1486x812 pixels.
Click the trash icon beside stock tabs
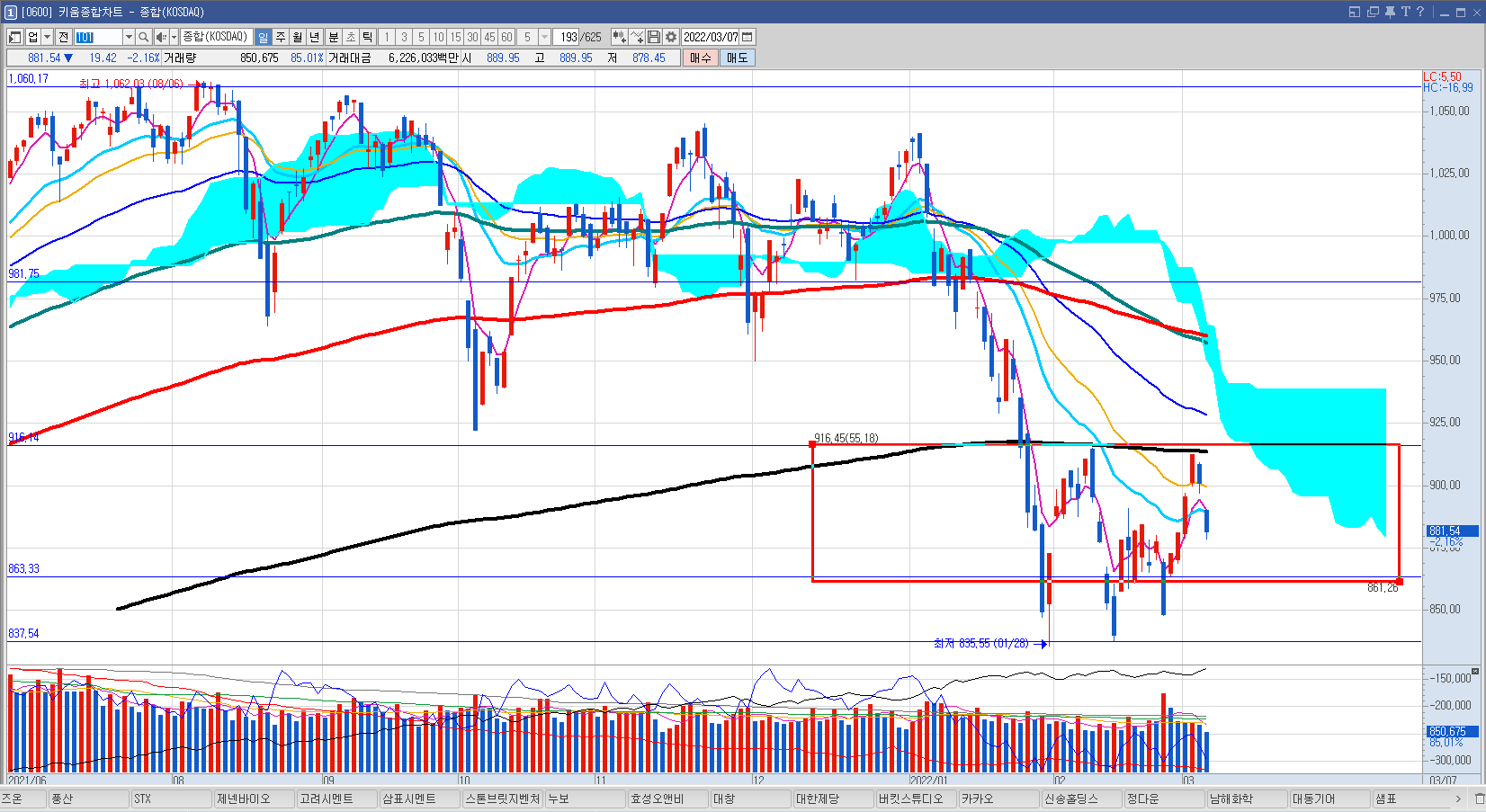click(1478, 799)
